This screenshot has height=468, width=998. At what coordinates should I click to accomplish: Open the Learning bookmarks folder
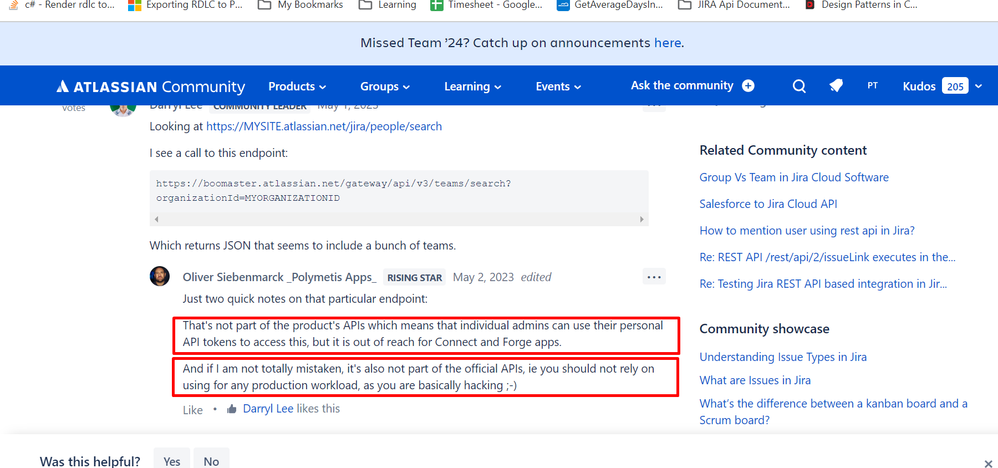coord(388,5)
